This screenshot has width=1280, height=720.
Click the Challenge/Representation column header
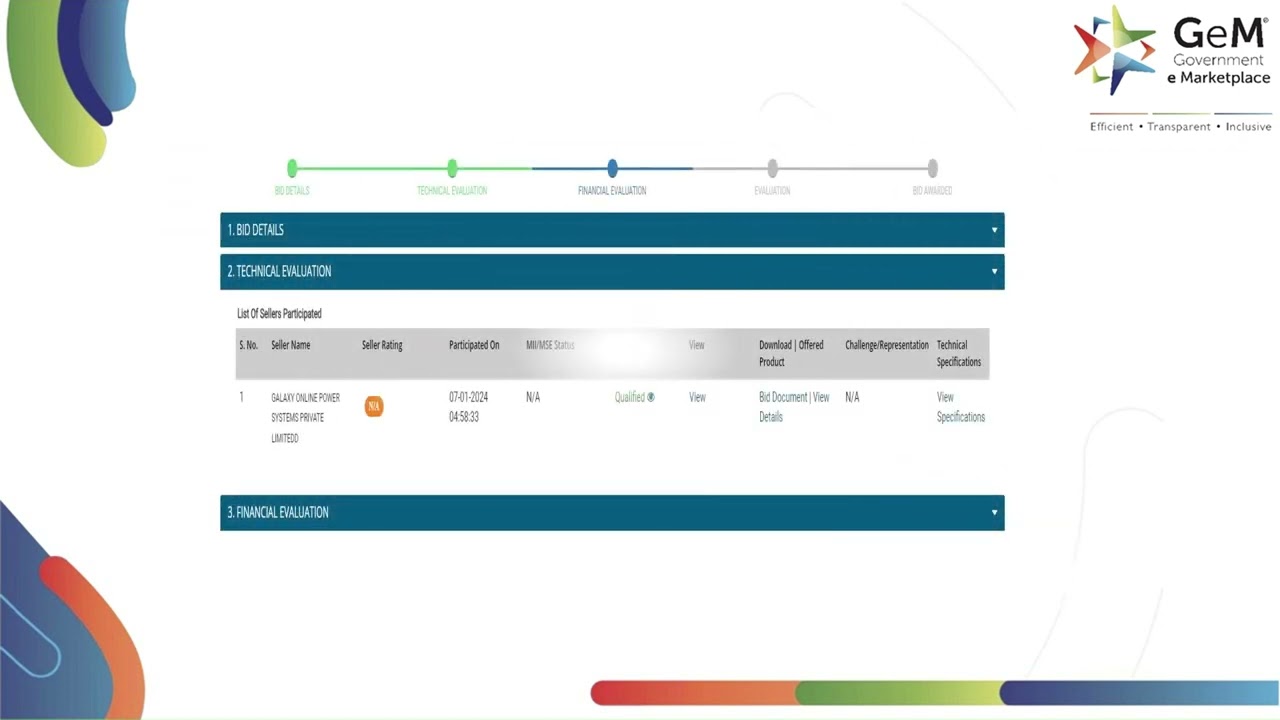click(x=887, y=345)
